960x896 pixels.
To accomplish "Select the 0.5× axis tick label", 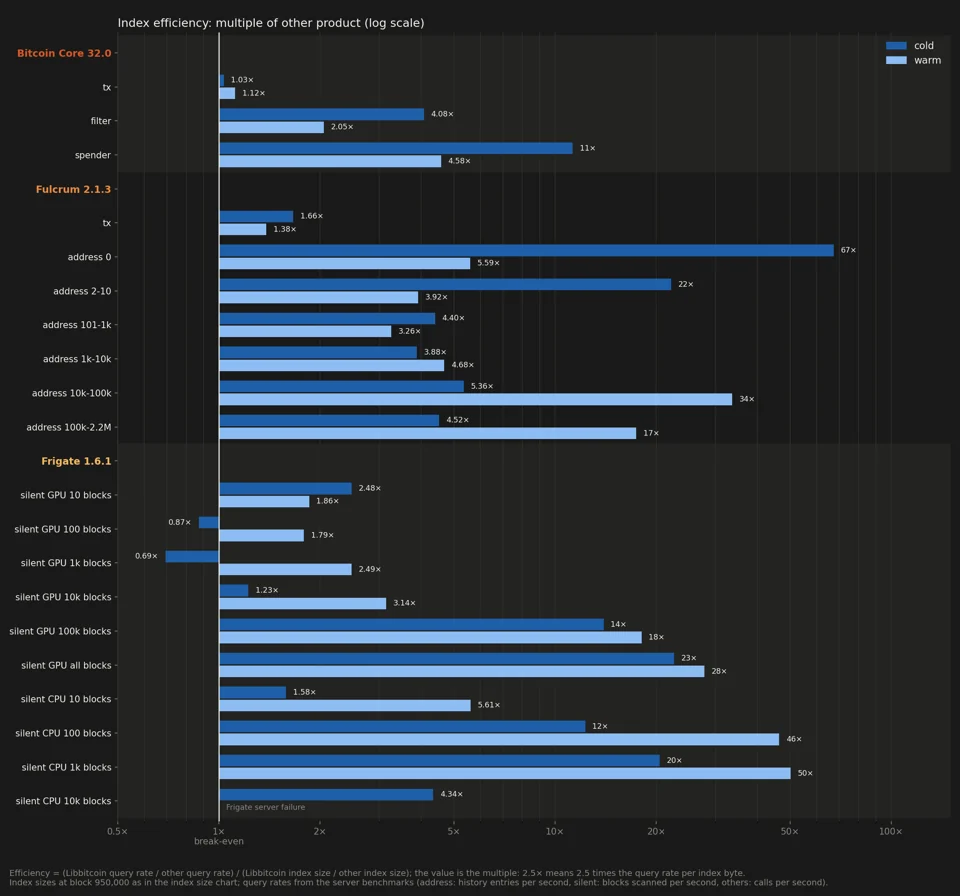I will [118, 832].
